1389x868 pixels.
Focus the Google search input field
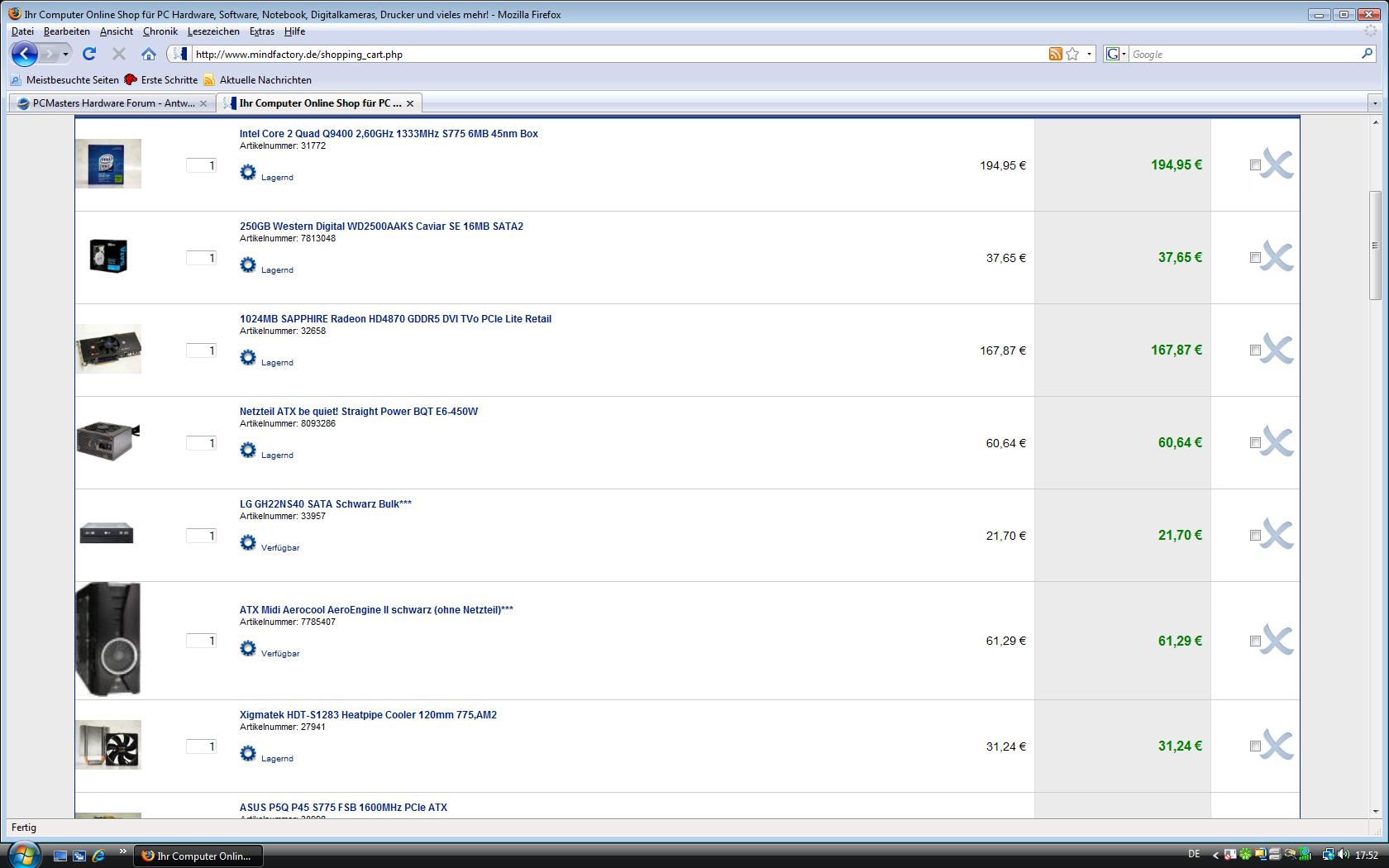[x=1244, y=54]
